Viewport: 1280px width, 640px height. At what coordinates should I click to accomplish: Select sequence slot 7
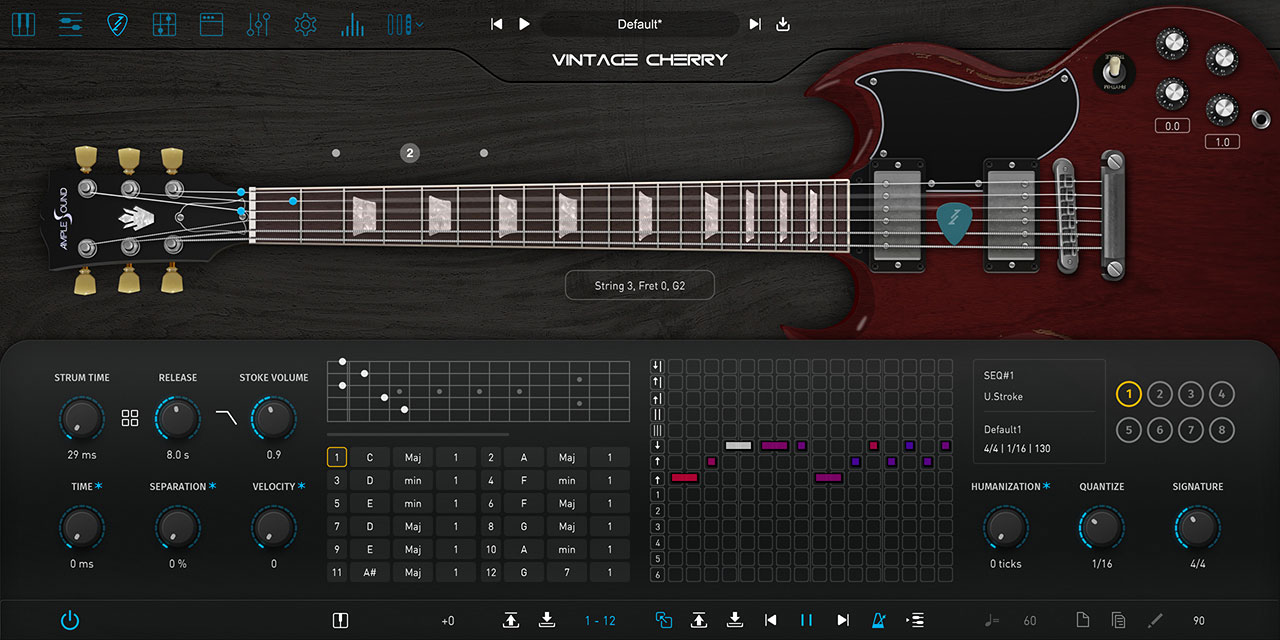(1190, 431)
